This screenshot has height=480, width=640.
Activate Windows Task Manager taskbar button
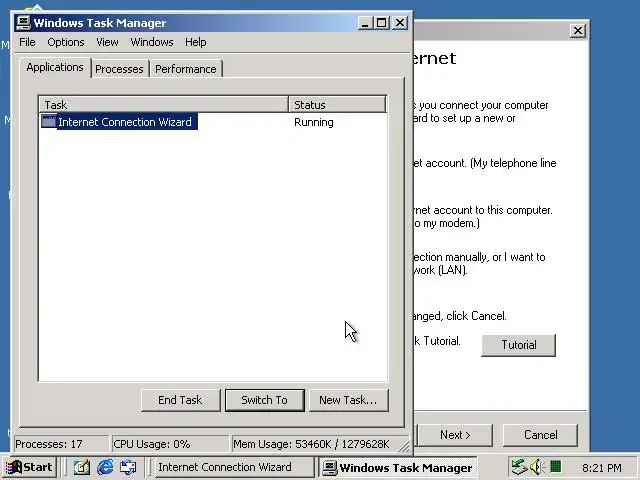point(398,468)
